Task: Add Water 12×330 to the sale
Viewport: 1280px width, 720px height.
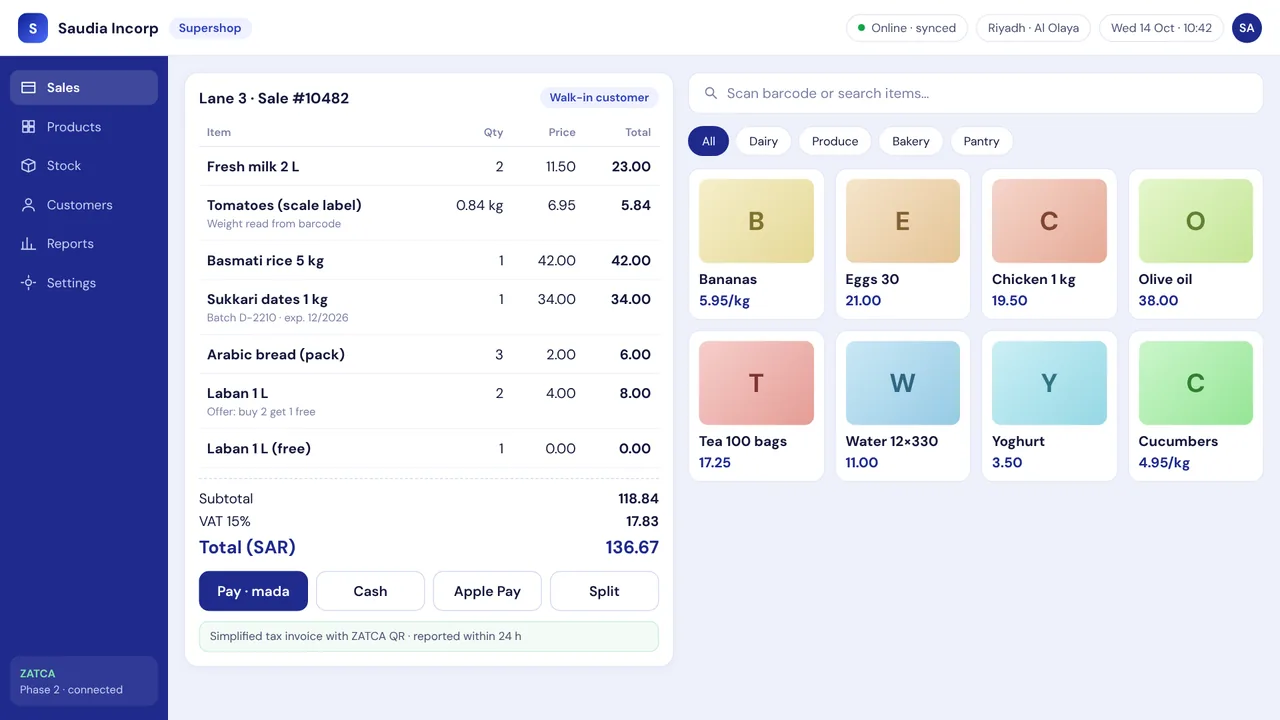Action: (903, 406)
